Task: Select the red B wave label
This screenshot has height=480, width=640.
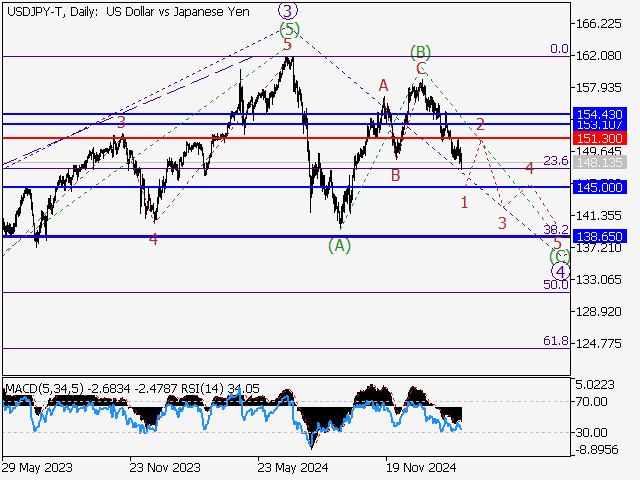Action: pos(396,176)
